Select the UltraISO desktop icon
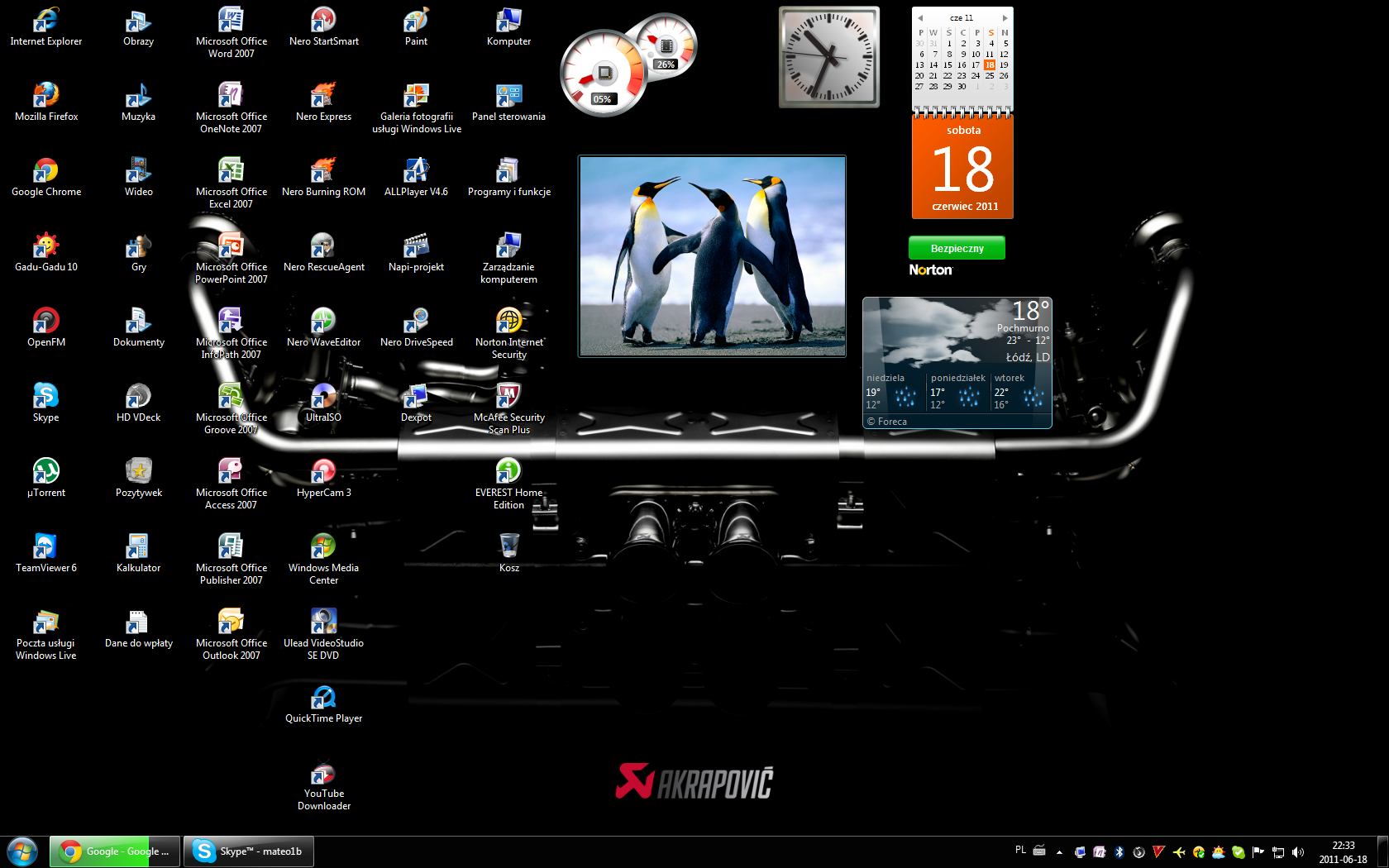 tap(324, 403)
